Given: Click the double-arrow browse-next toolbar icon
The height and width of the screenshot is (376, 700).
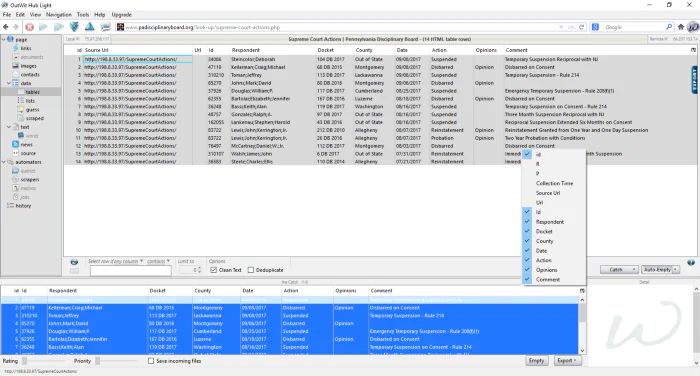Looking at the screenshot, I should [58, 27].
